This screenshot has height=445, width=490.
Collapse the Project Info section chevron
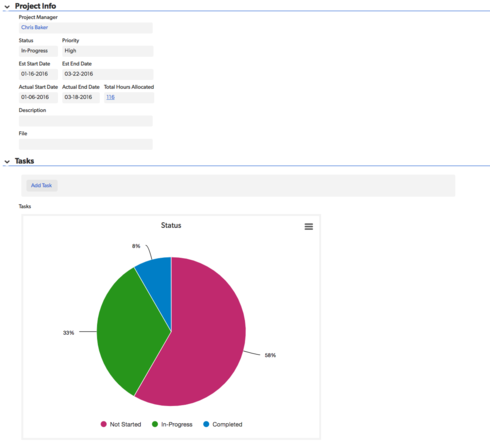(7, 7)
